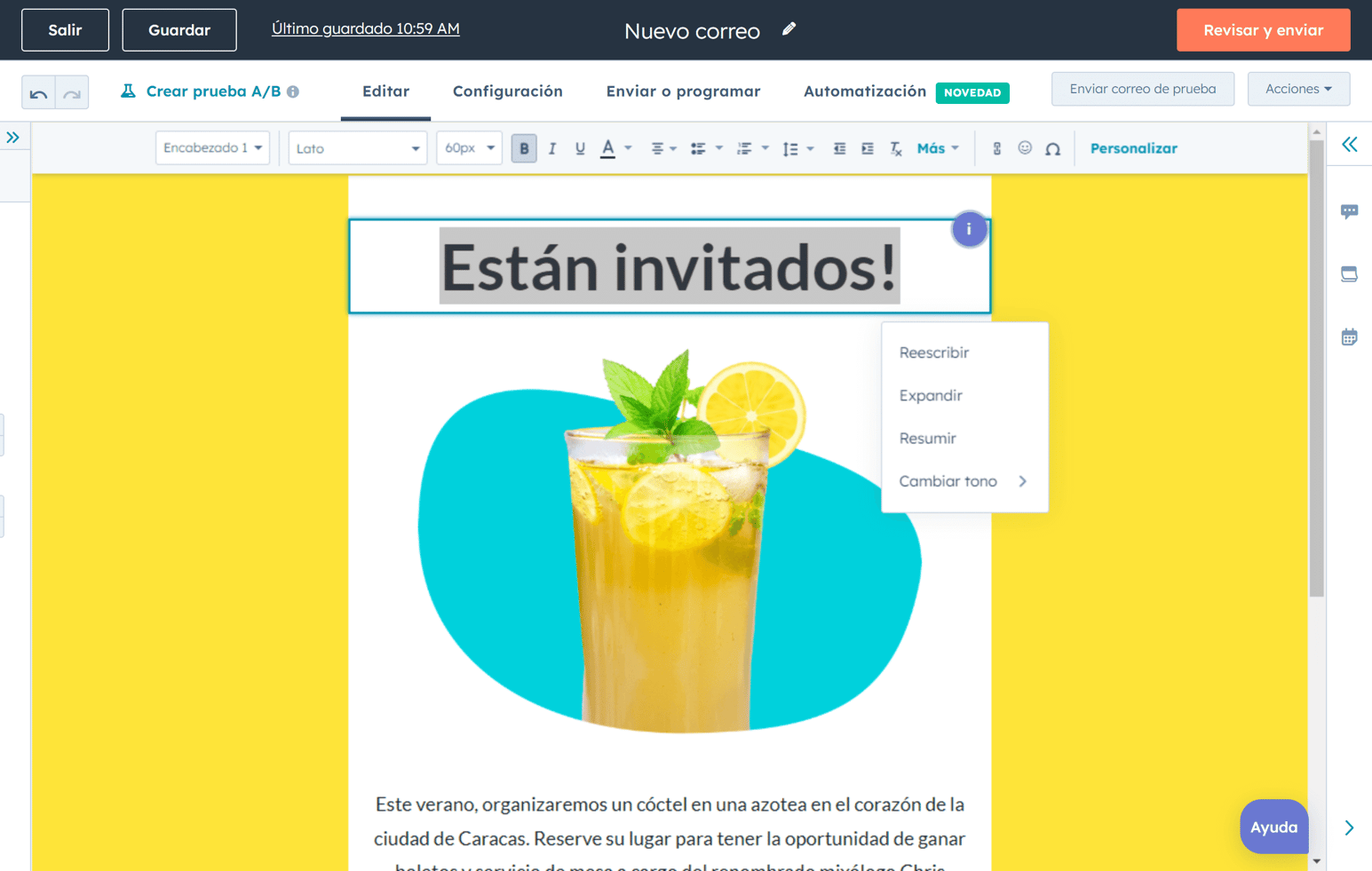Image resolution: width=1372 pixels, height=871 pixels.
Task: Insert a special character with the omega icon
Action: [1053, 148]
